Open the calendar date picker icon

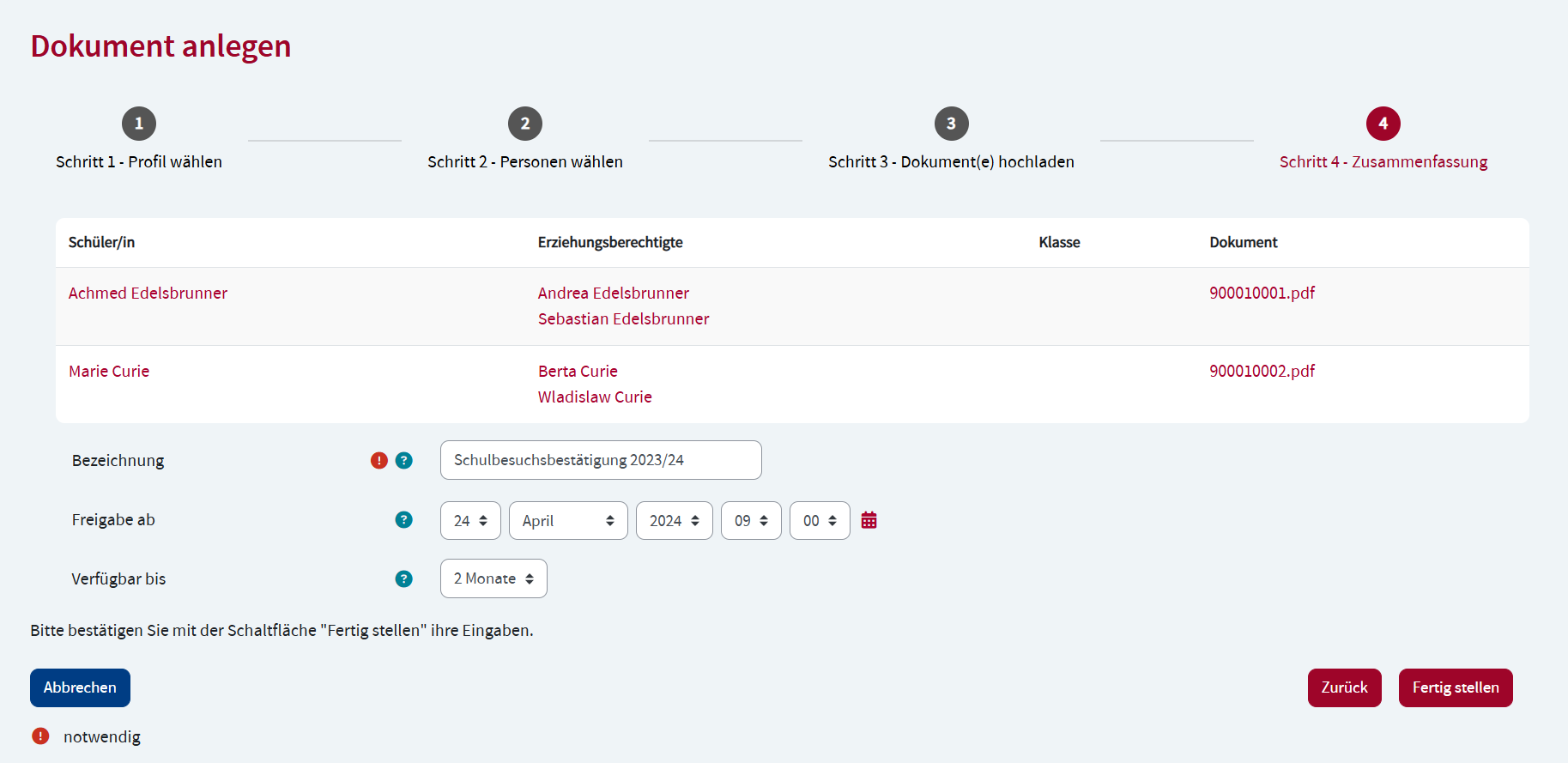869,520
